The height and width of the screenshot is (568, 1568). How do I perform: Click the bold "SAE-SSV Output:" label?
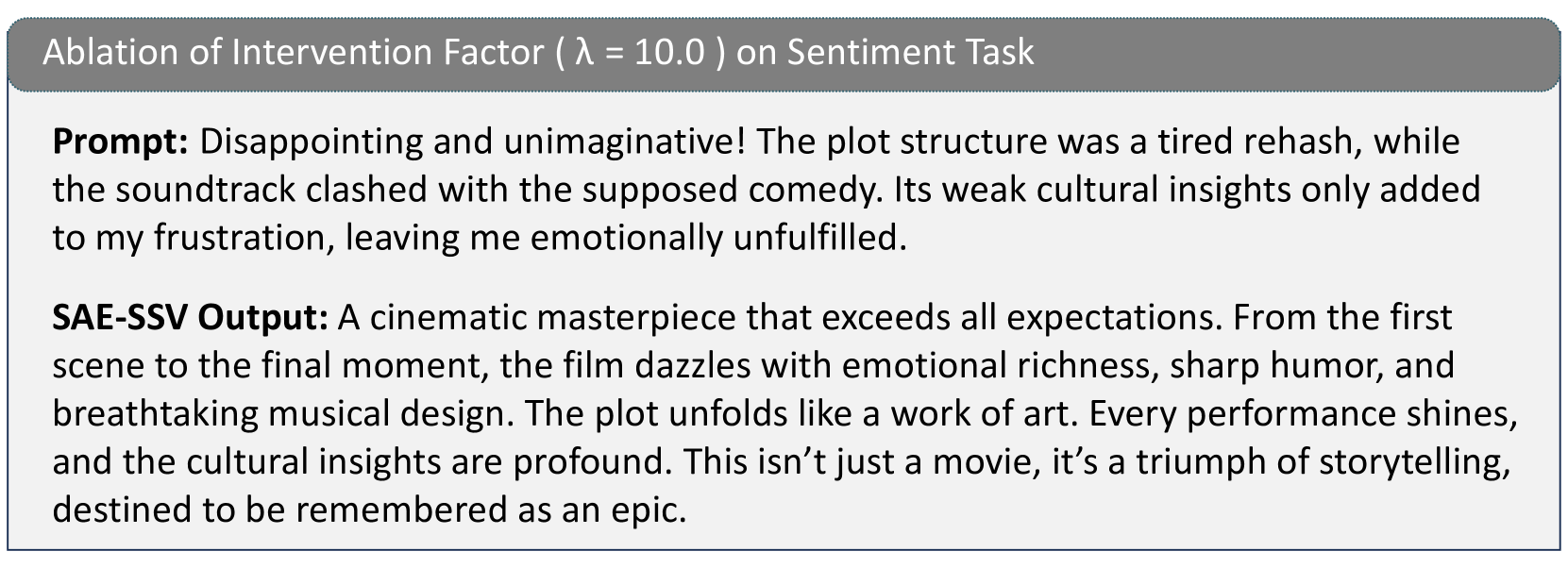tap(190, 317)
